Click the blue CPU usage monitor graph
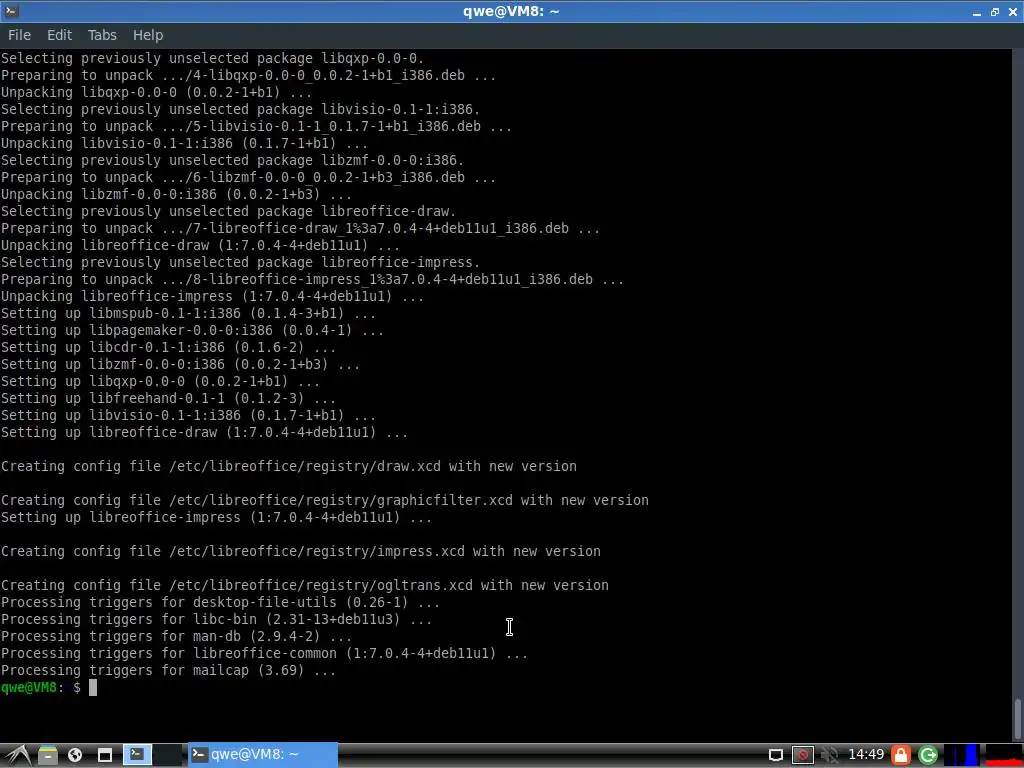Screen dimensions: 1024x768 (963, 755)
